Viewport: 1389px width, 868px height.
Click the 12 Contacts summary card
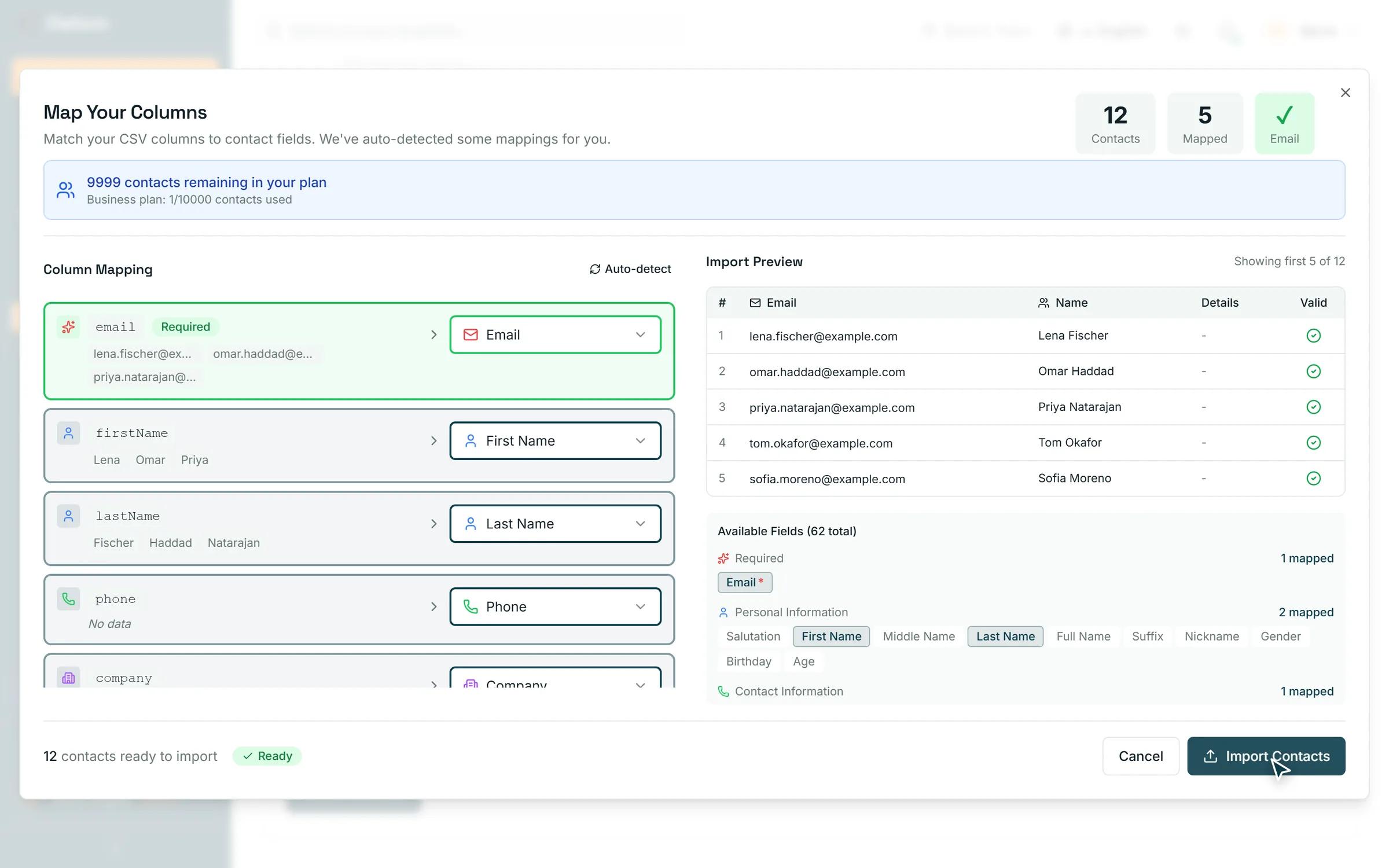click(x=1115, y=123)
